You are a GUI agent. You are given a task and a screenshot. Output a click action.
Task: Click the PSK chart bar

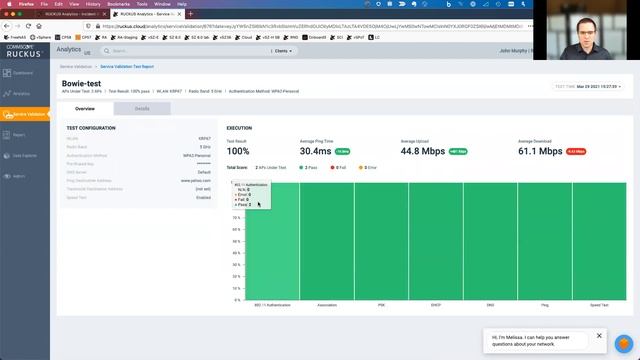coord(381,241)
